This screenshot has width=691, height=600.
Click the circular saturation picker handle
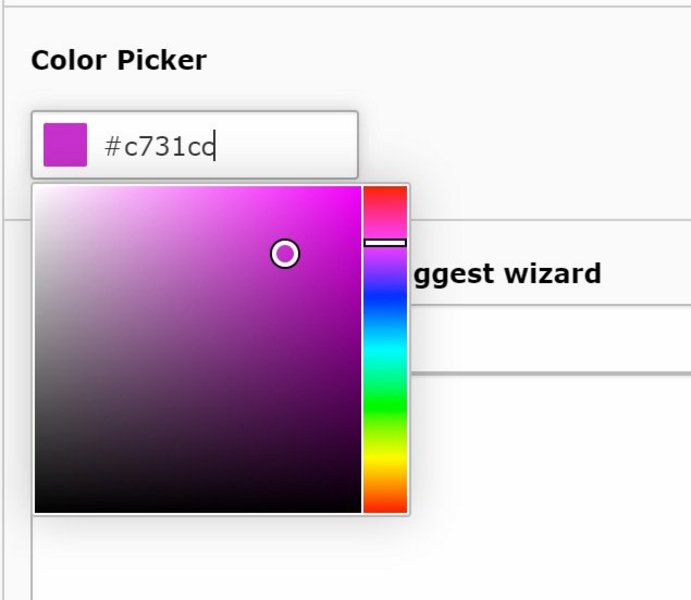pos(285,254)
